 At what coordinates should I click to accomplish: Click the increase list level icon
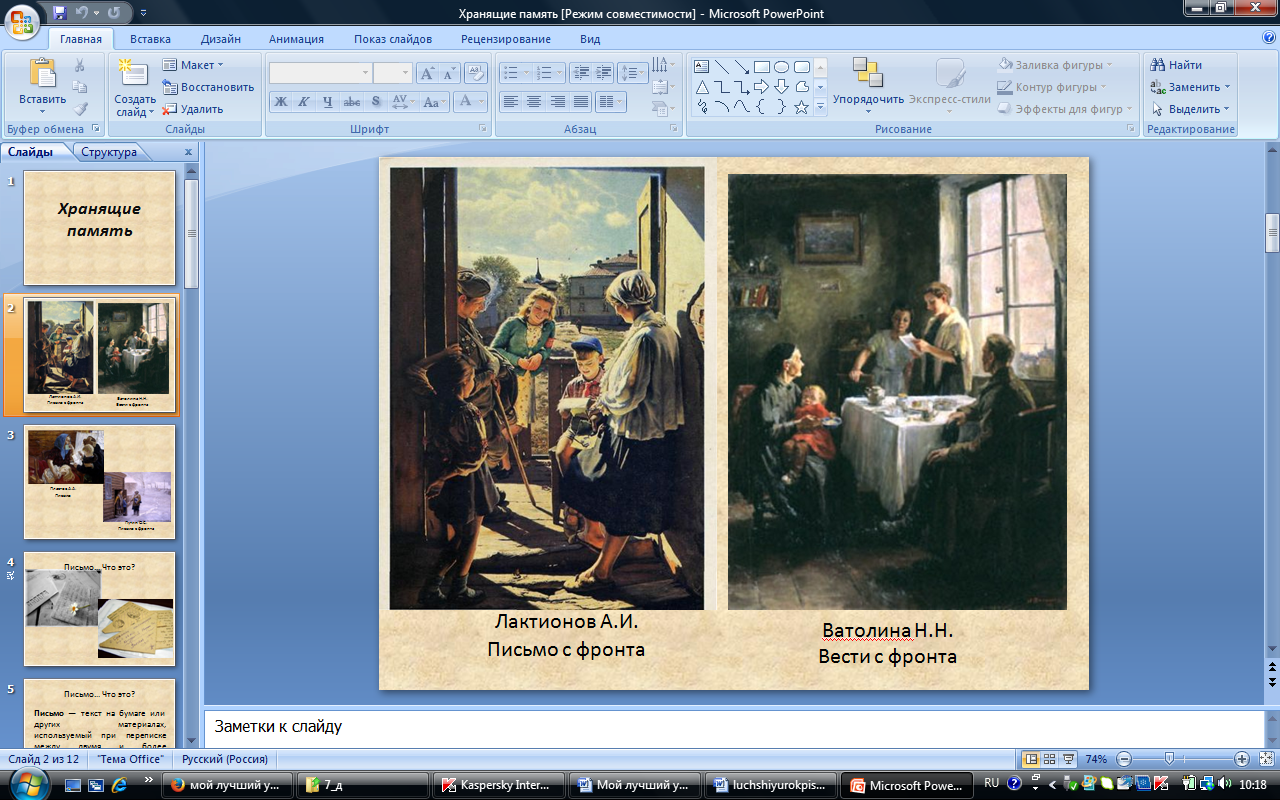[x=603, y=73]
